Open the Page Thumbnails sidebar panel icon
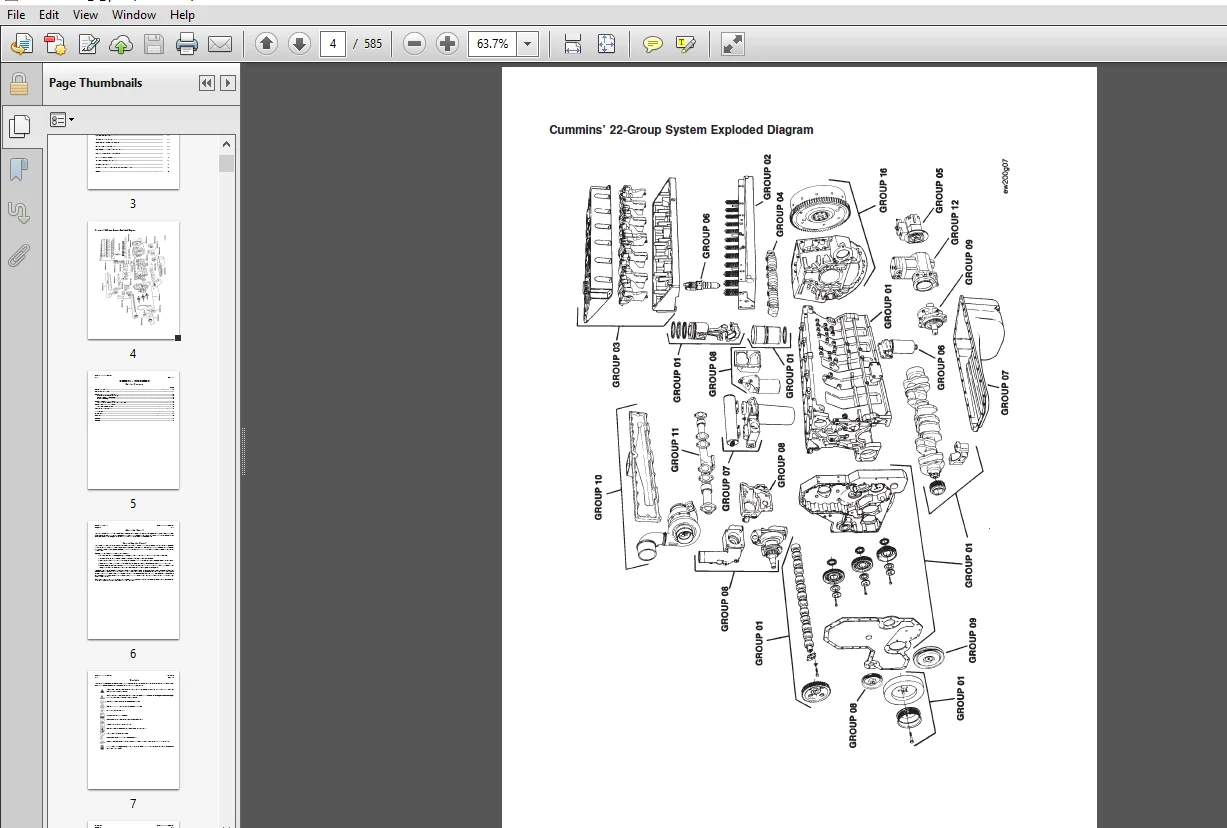 [18, 126]
